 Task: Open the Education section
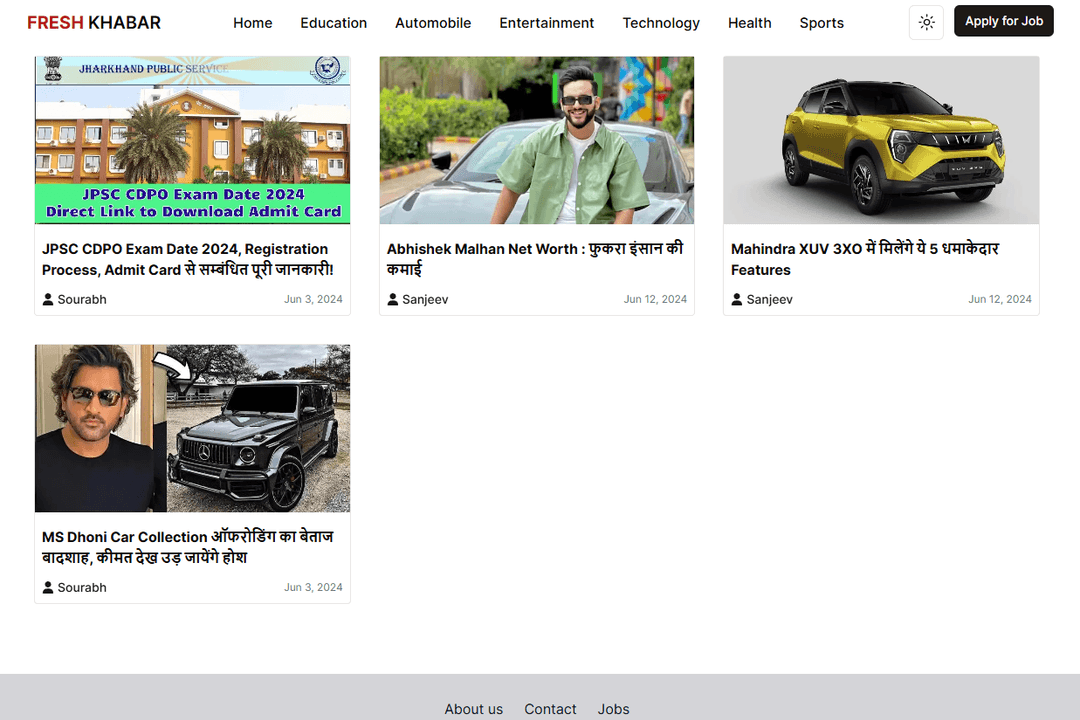(x=333, y=23)
